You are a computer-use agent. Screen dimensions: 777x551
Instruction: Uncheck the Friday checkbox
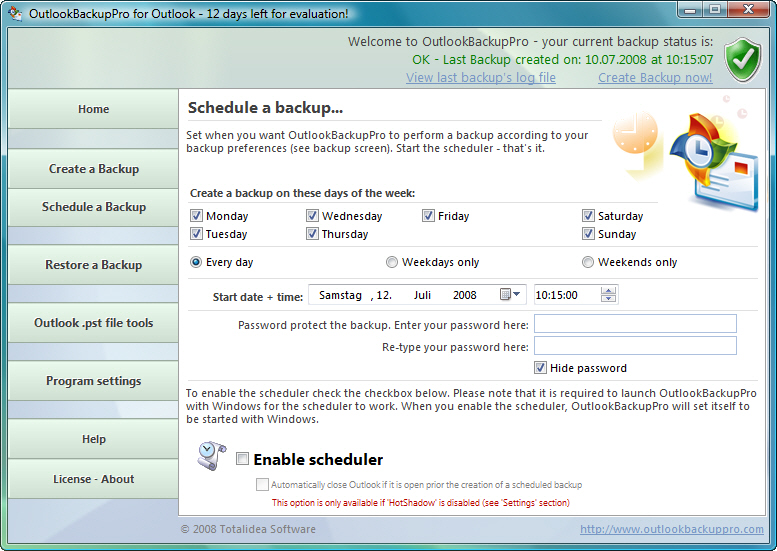coord(428,216)
